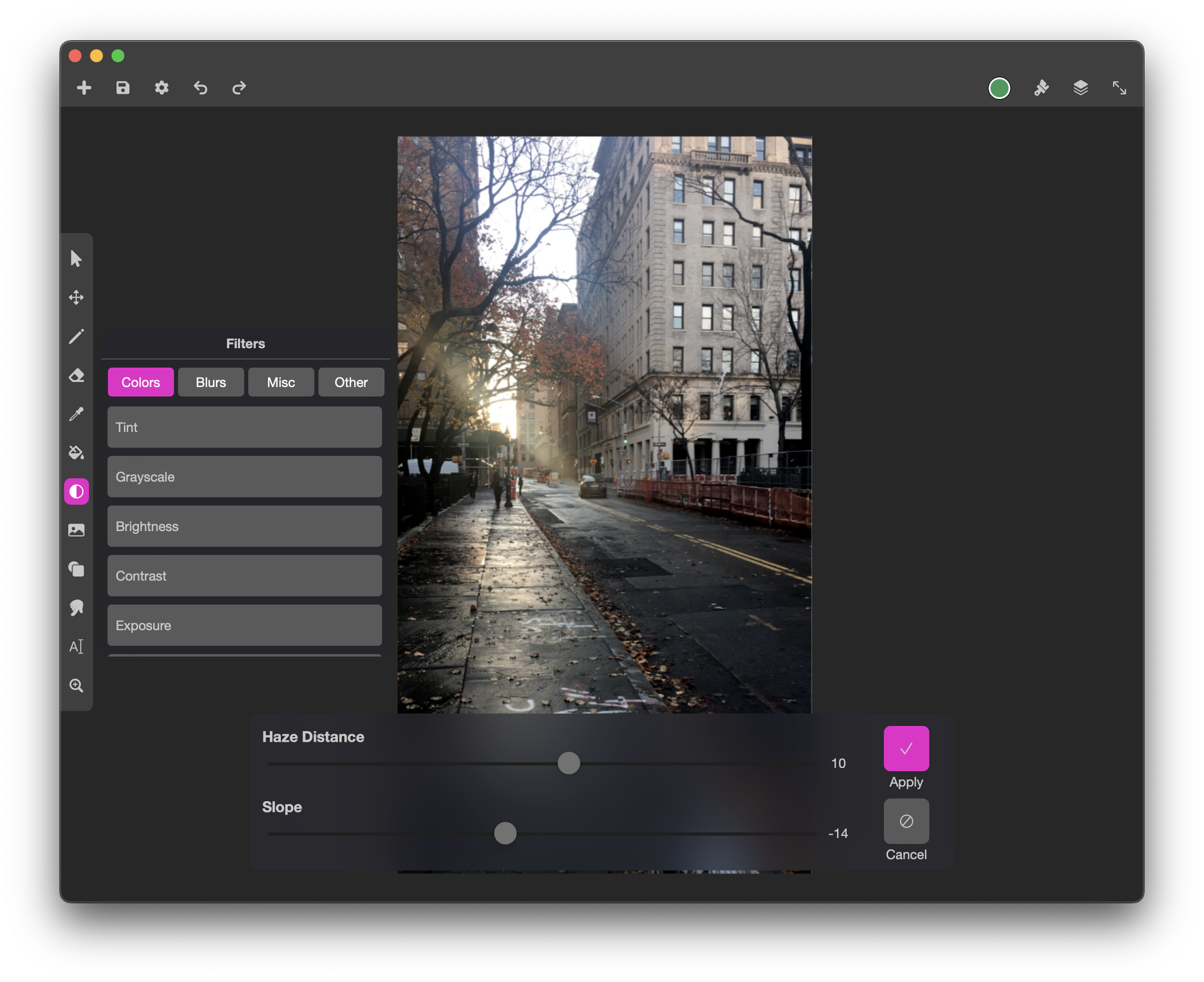Choose the pencil draw tool
This screenshot has height=982, width=1204.
[76, 337]
